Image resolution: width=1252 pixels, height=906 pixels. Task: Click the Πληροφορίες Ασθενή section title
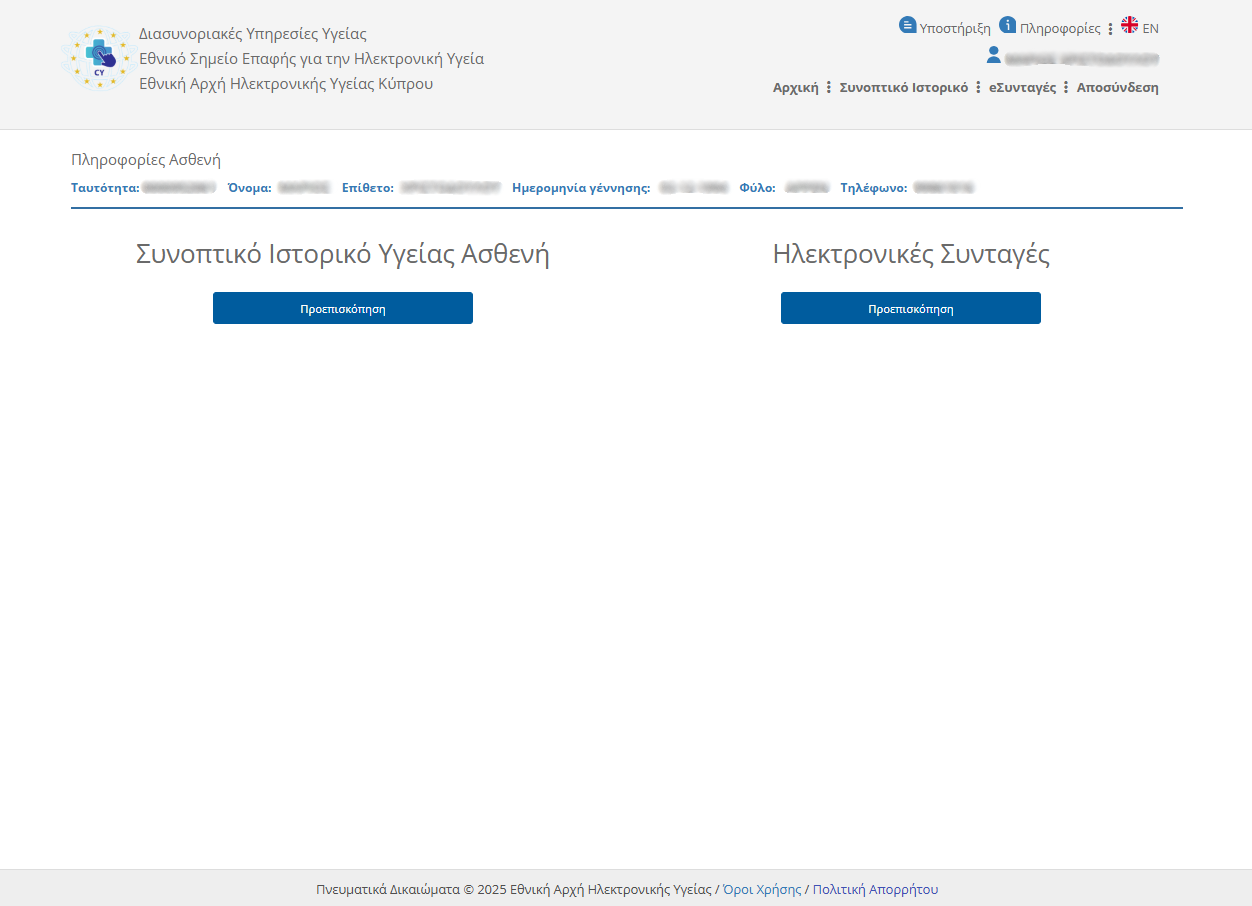coord(146,160)
